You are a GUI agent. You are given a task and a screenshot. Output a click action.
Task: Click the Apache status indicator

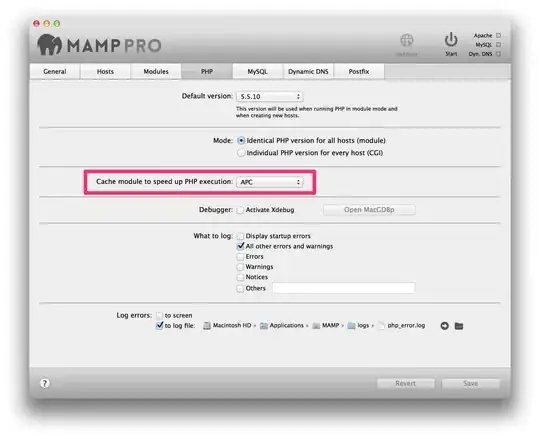(x=498, y=35)
